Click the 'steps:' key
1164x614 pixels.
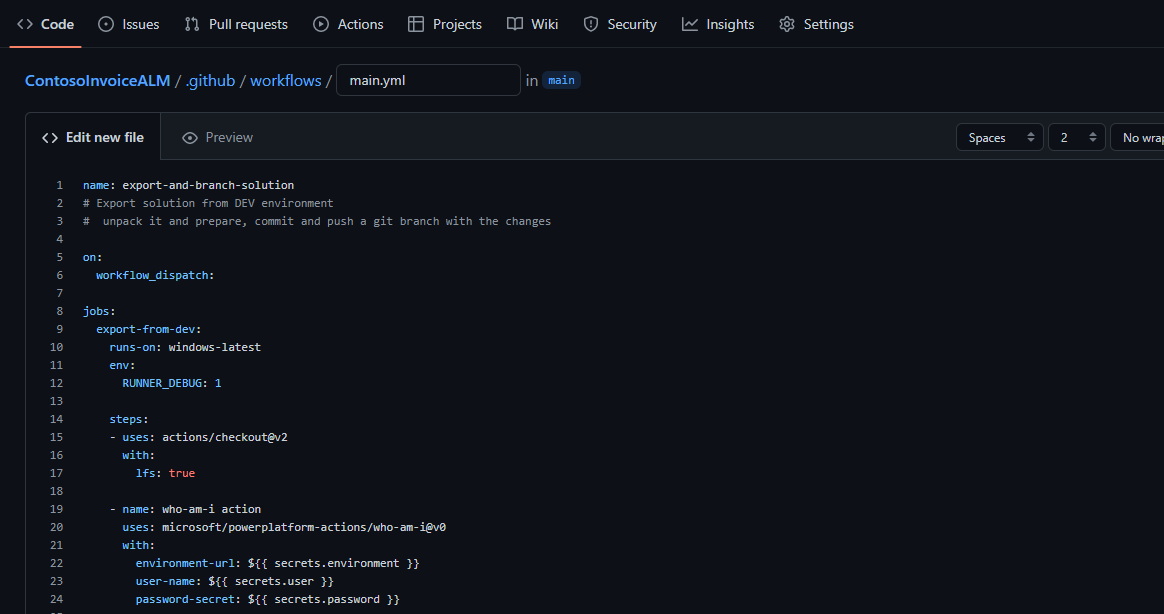pos(129,419)
